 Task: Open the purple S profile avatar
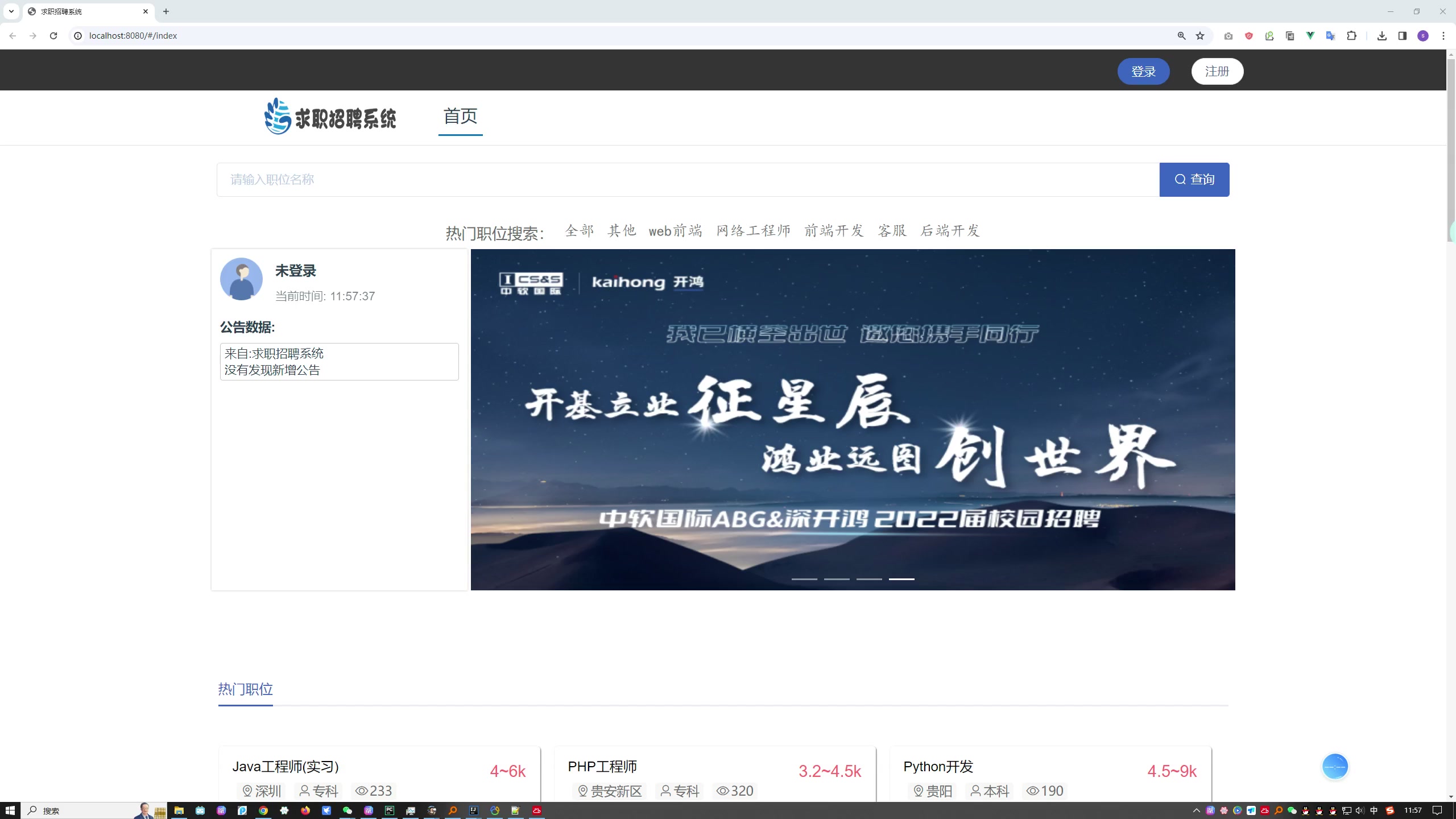tap(1423, 36)
